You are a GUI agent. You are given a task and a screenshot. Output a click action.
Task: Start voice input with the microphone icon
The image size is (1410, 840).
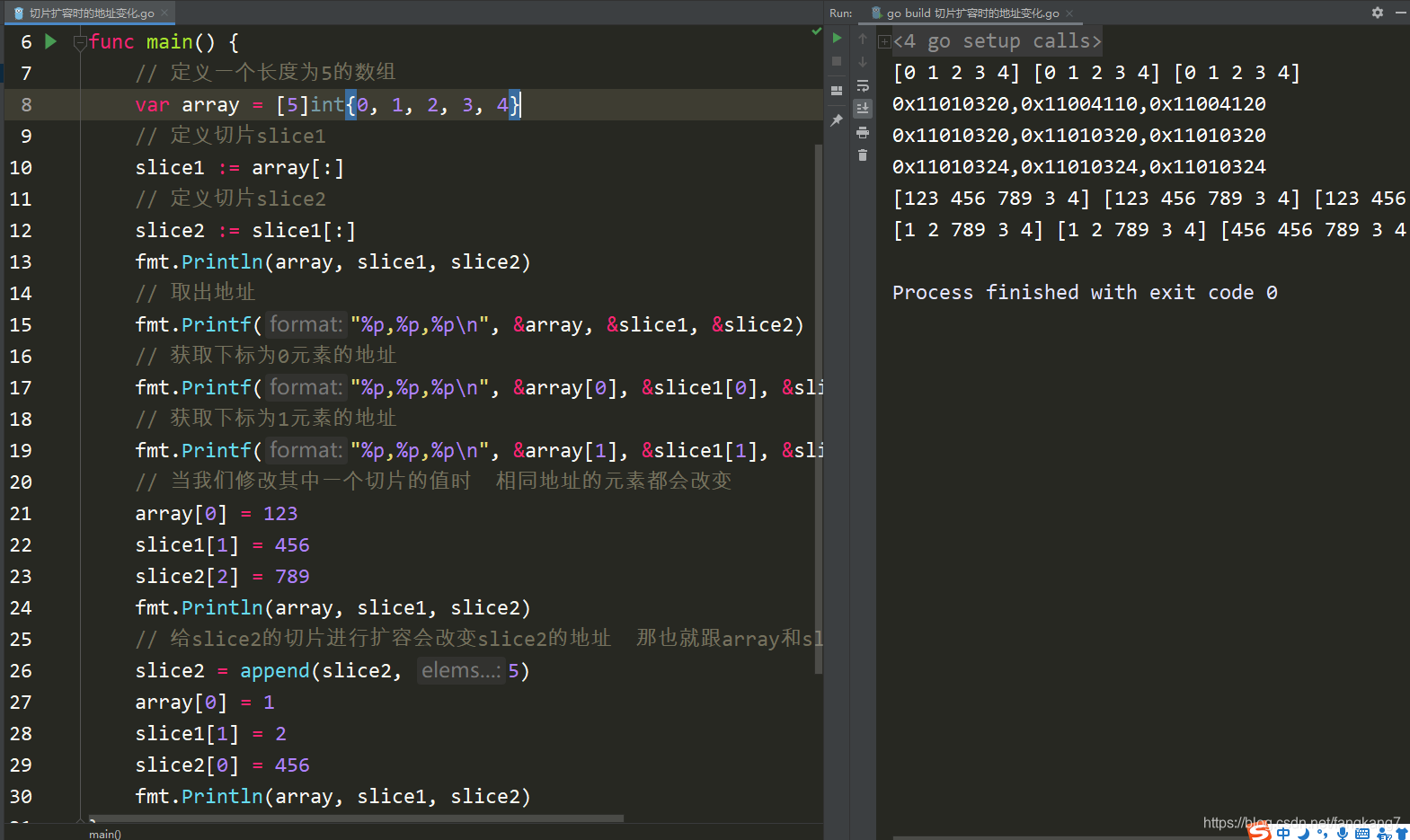click(1343, 834)
